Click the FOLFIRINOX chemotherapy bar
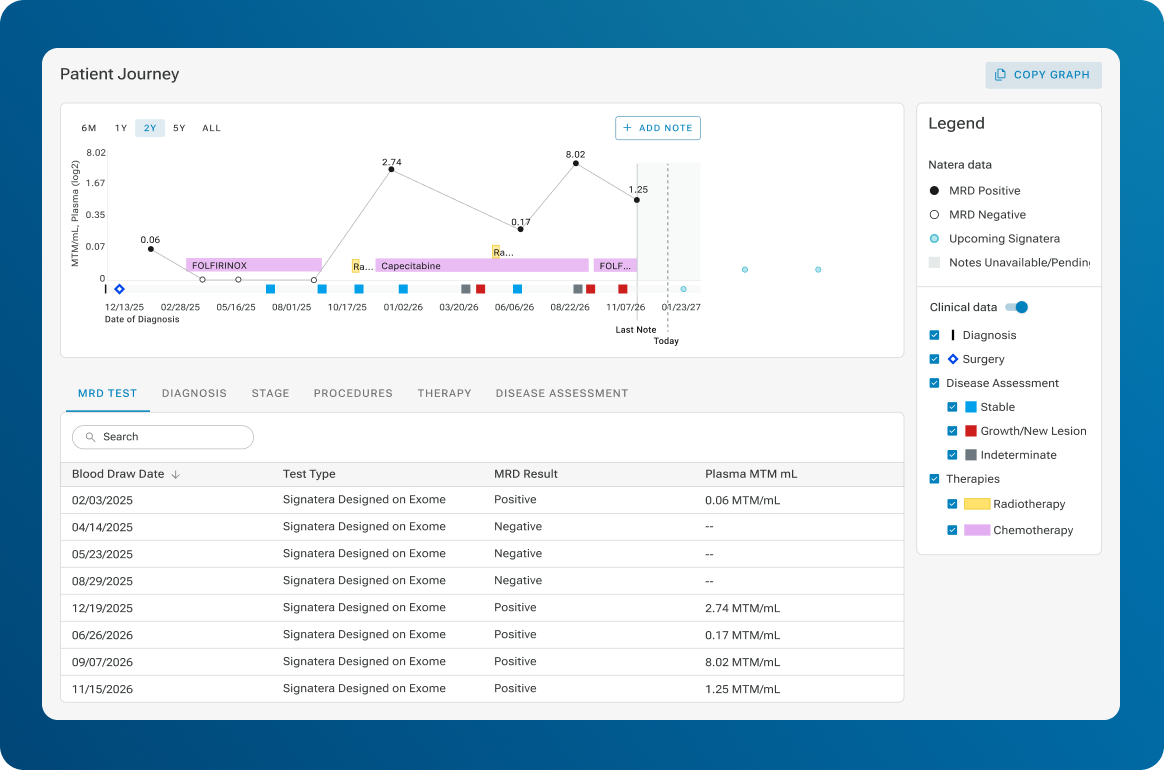 254,265
